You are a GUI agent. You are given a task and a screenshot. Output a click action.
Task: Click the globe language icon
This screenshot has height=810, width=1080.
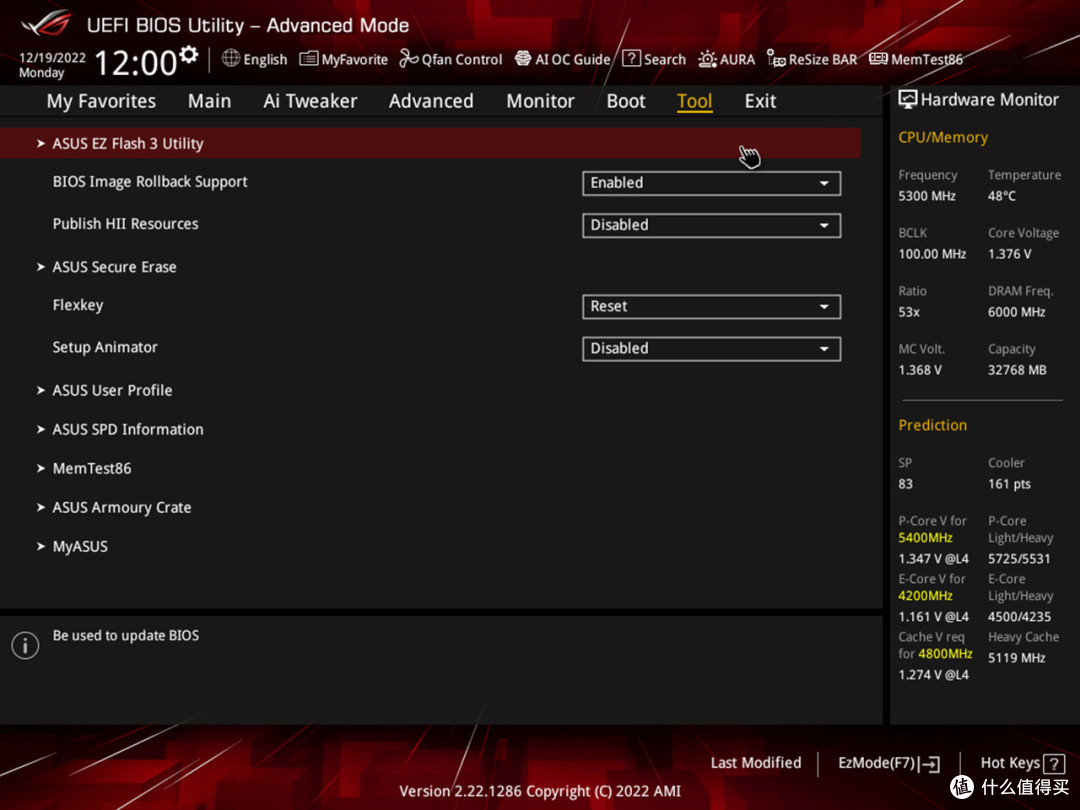click(x=231, y=59)
